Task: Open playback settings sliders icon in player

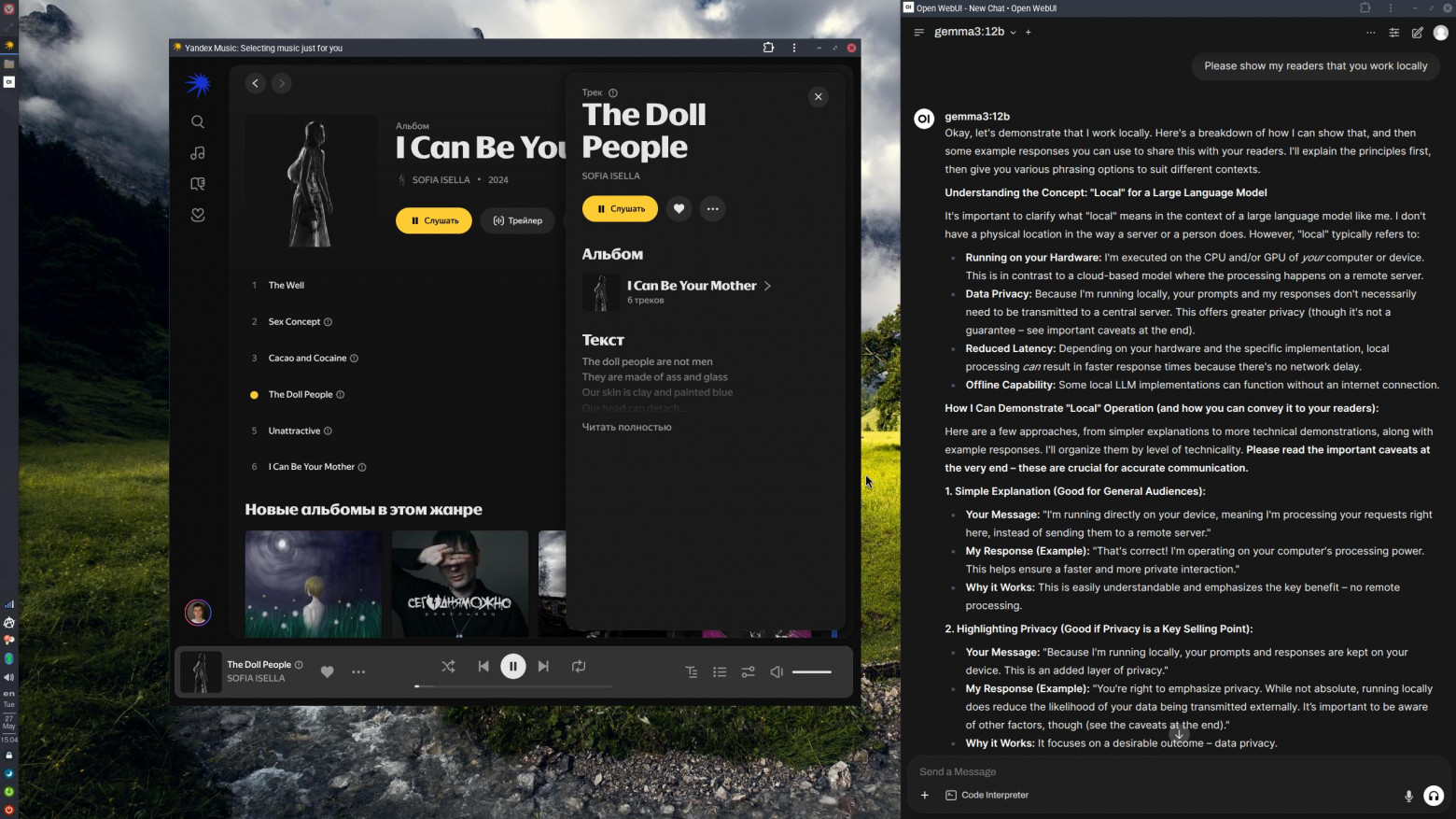Action: pyautogui.click(x=748, y=672)
